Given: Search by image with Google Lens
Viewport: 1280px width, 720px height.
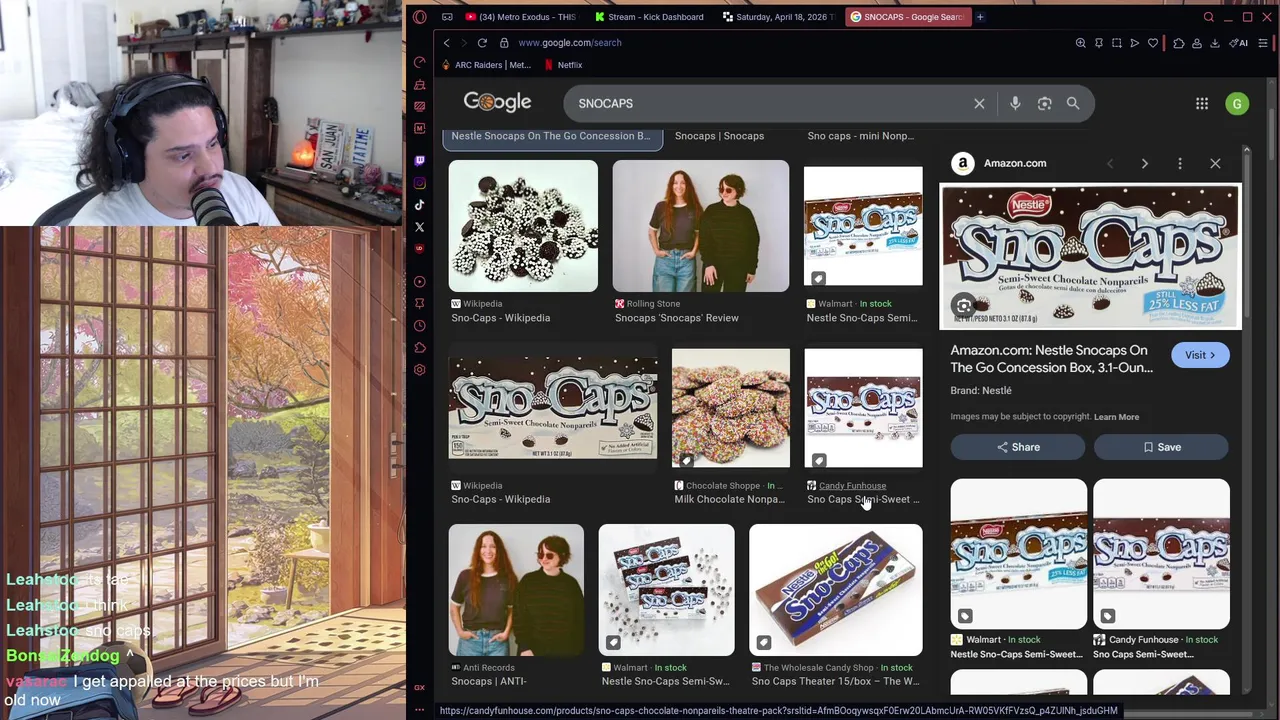Looking at the screenshot, I should [x=1044, y=103].
